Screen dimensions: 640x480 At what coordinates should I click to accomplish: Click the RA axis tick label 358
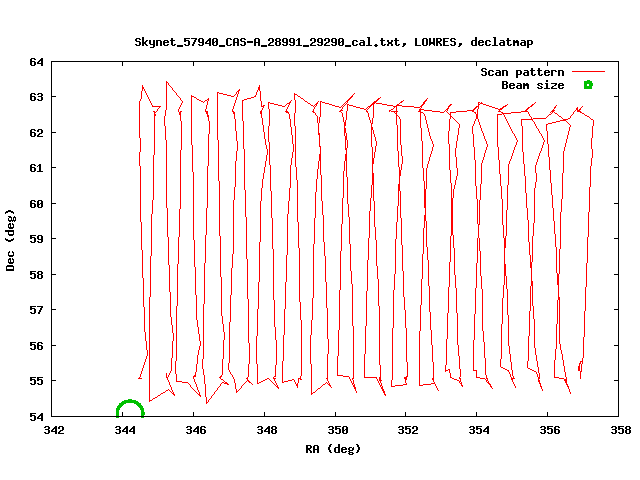621,430
